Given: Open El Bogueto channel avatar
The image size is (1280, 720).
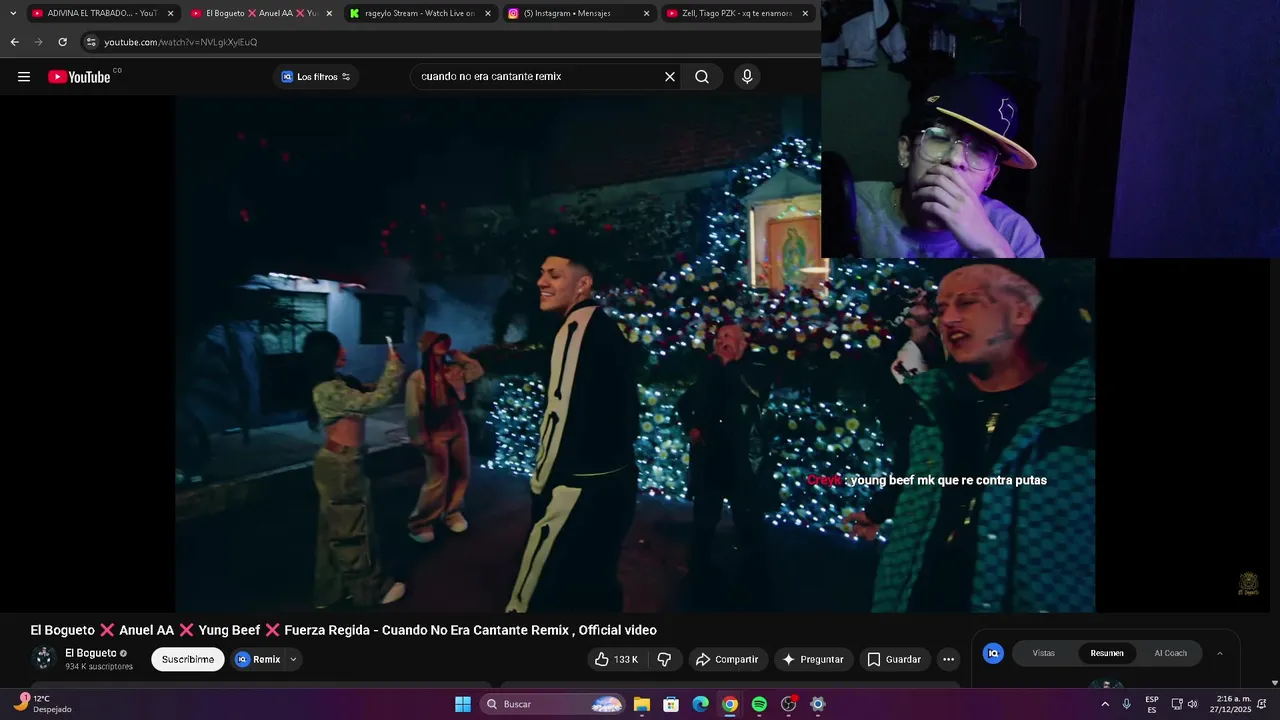Looking at the screenshot, I should point(43,658).
